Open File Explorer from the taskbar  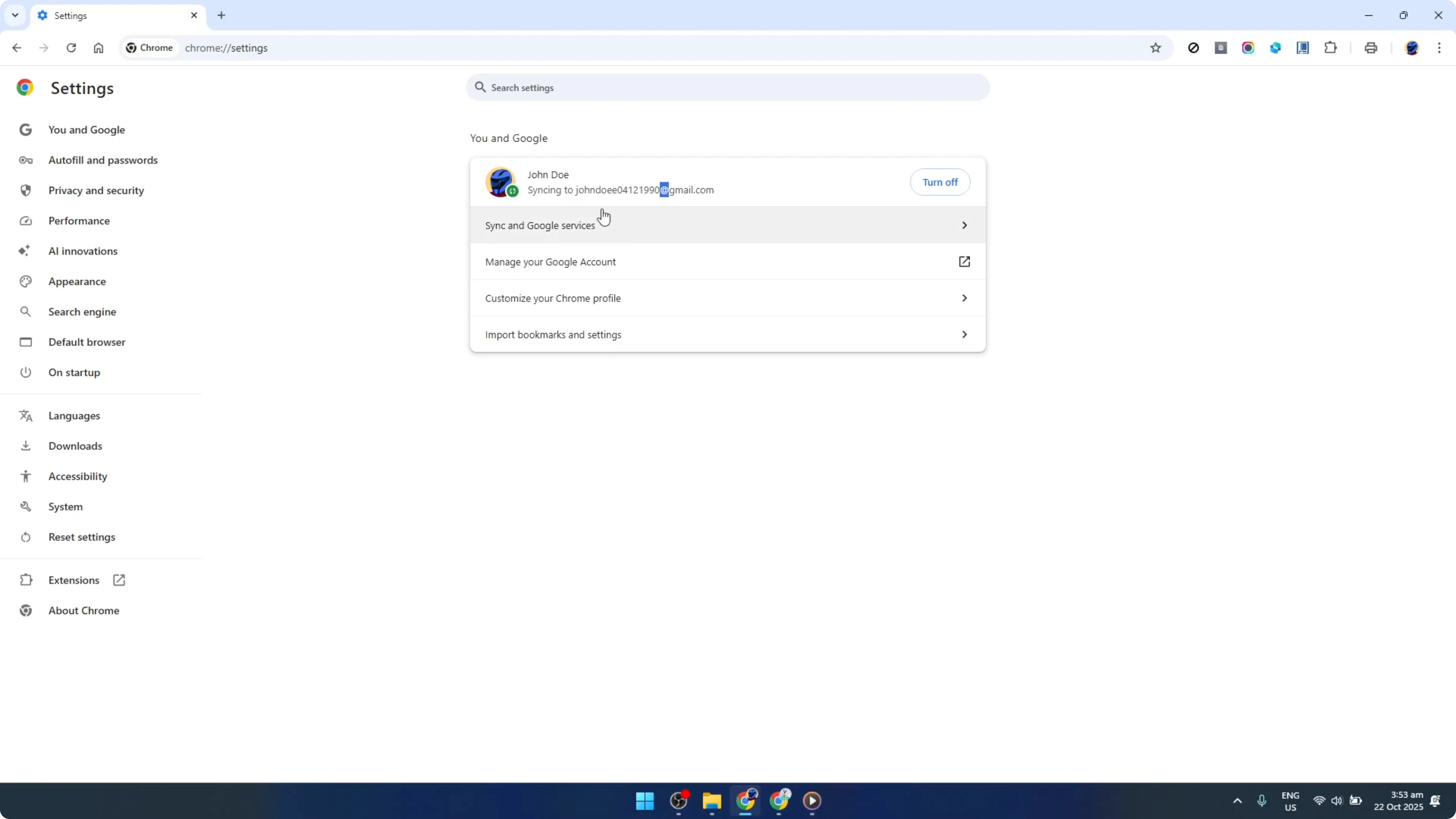point(711,801)
